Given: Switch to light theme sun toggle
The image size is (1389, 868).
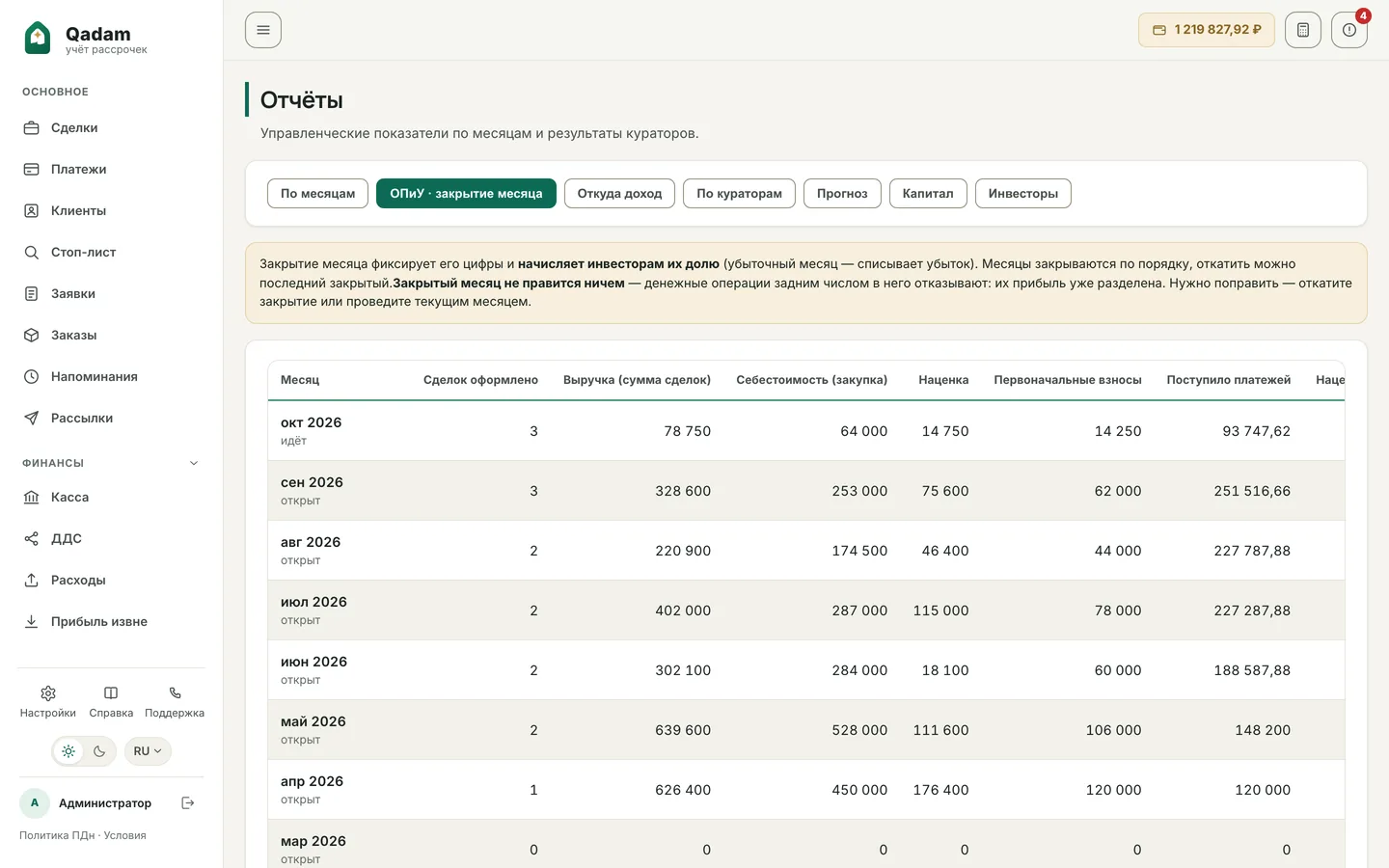Looking at the screenshot, I should [68, 751].
